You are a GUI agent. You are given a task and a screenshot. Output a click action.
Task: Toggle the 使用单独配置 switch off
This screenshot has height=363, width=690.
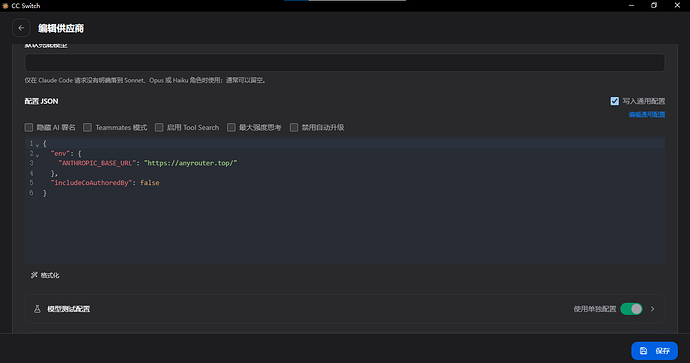tap(631, 309)
